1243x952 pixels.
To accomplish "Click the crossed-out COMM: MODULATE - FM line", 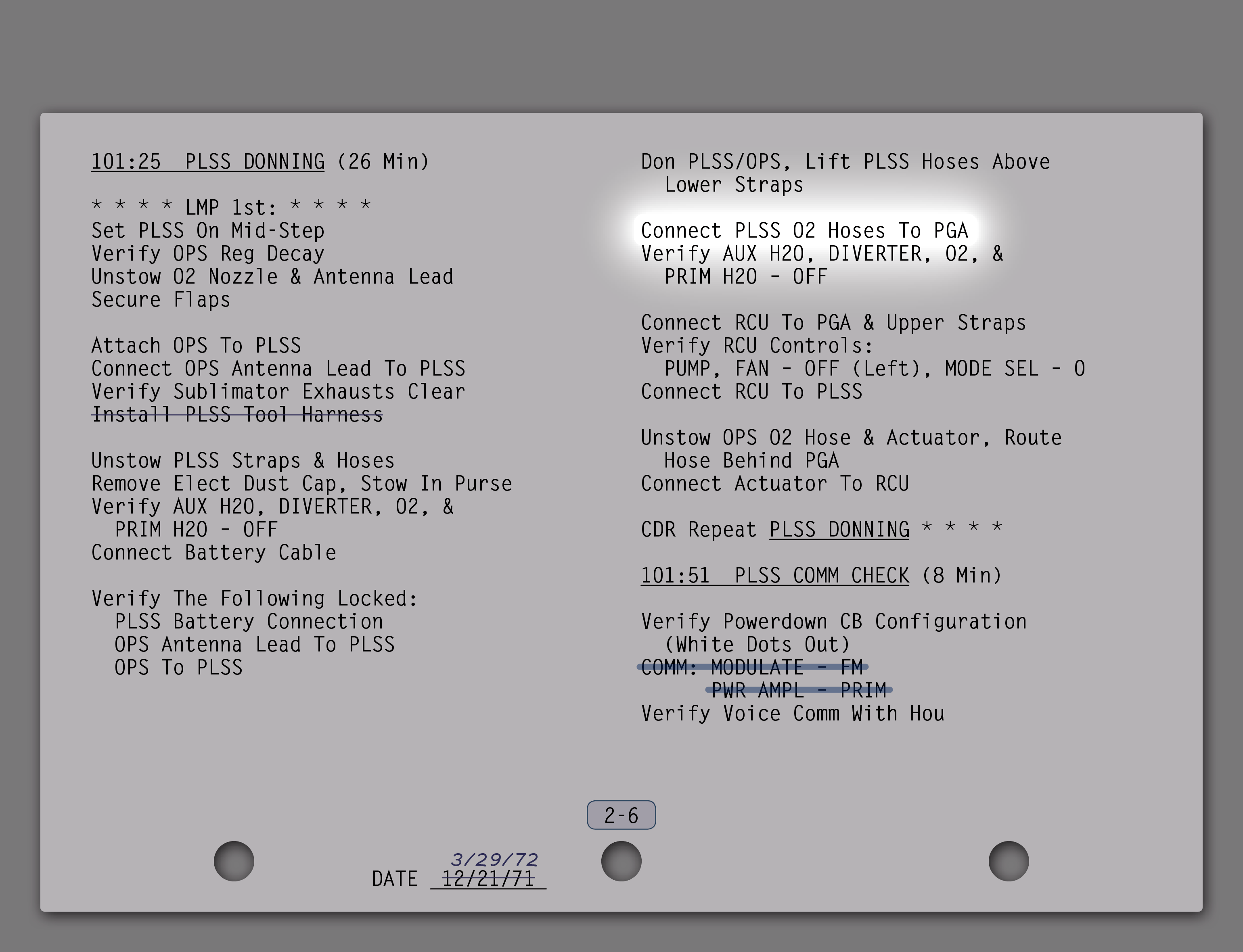I will click(752, 667).
